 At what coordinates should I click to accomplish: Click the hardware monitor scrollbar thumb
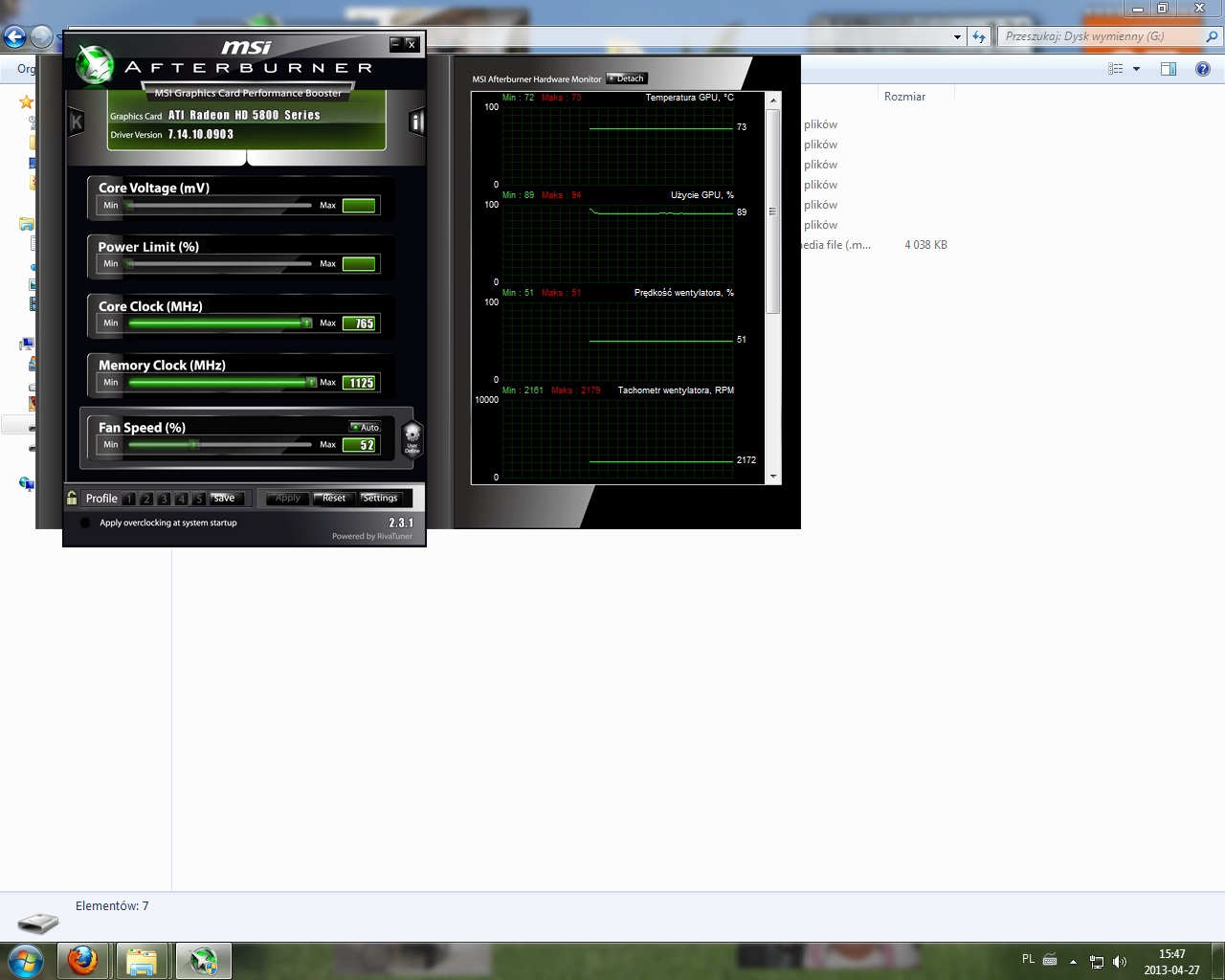coord(773,212)
